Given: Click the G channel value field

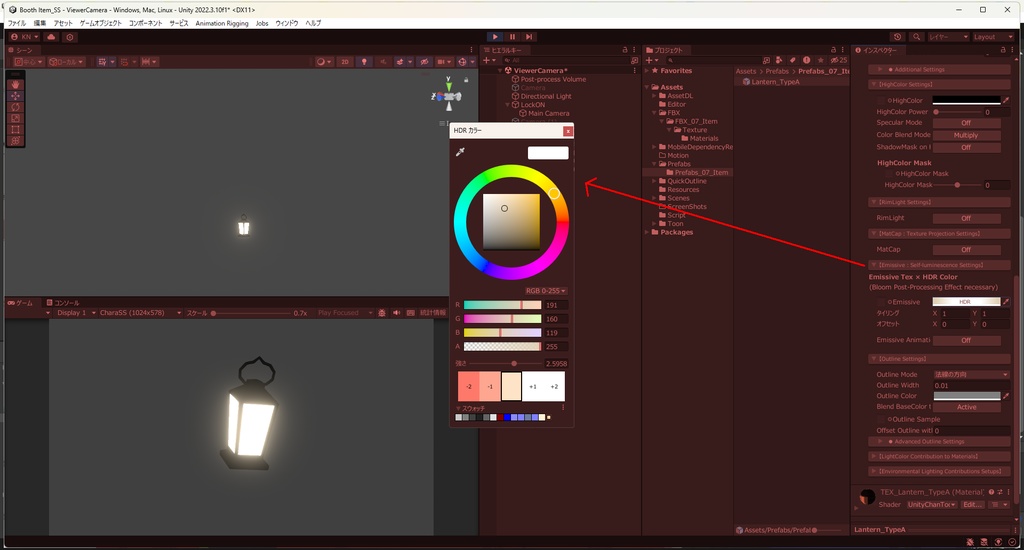Looking at the screenshot, I should [x=556, y=319].
